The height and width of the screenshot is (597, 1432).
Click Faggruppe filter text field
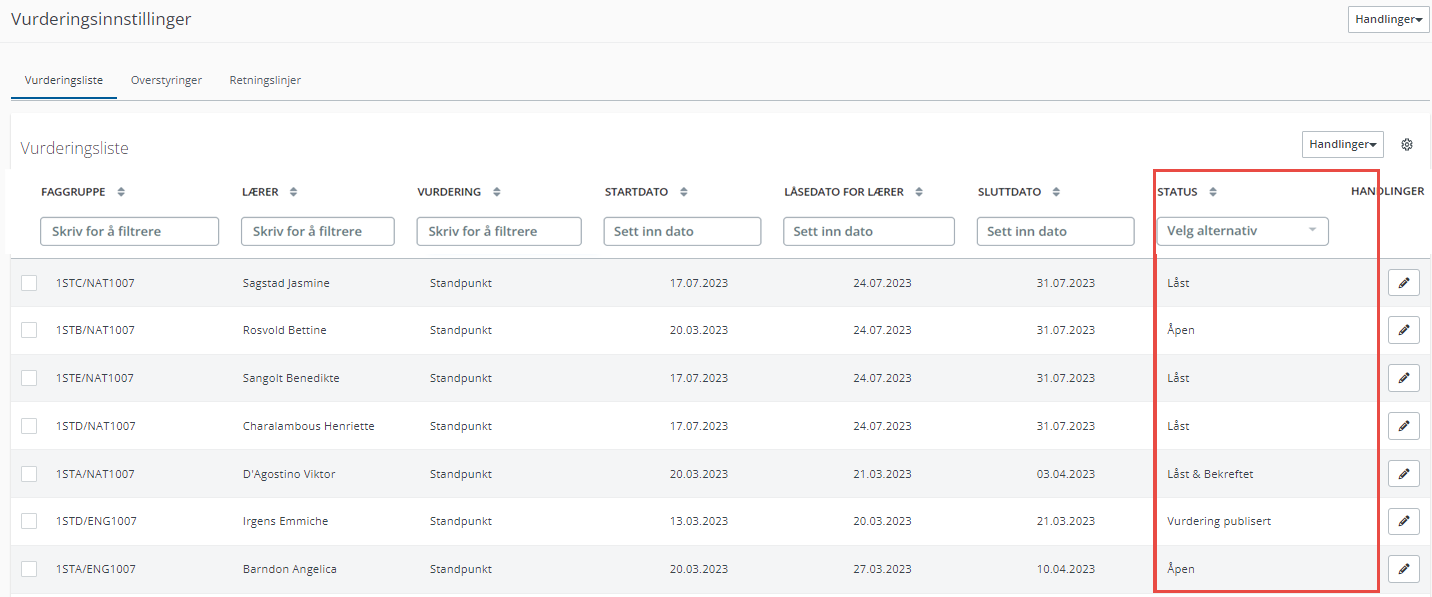pos(129,231)
